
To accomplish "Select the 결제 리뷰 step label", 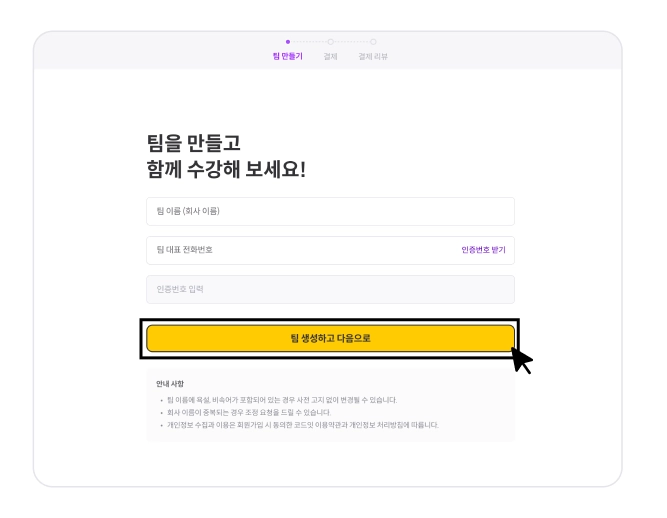I will pos(373,56).
